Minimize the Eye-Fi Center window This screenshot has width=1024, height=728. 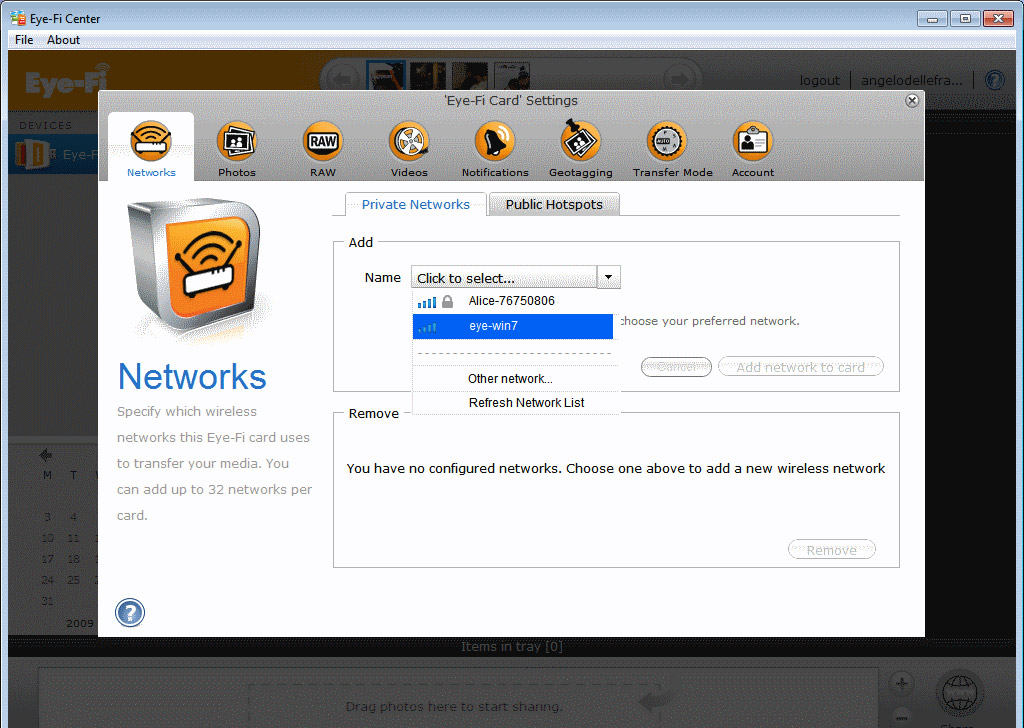(x=932, y=19)
